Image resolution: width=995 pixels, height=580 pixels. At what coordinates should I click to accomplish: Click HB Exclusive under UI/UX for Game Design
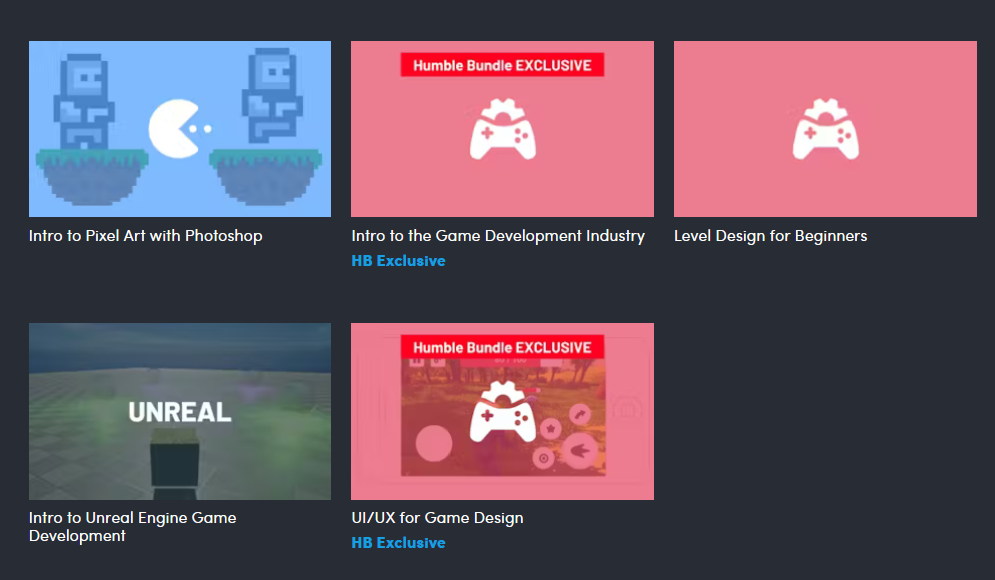(x=398, y=543)
